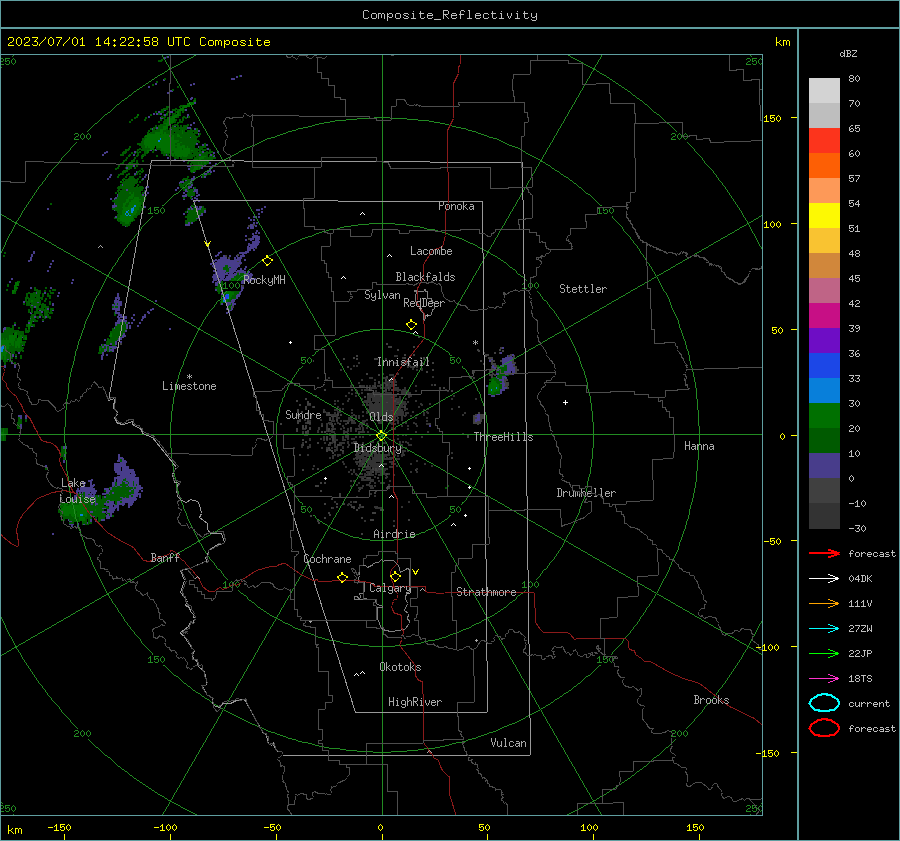Click the Sylvan label

[382, 295]
